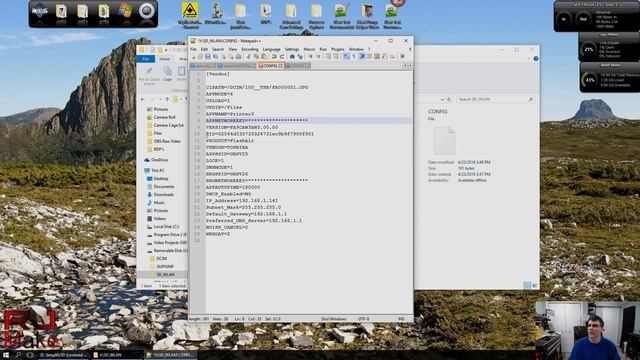Click the Replace icon in Notepad++ toolbar
The height and width of the screenshot is (360, 640).
pos(300,56)
